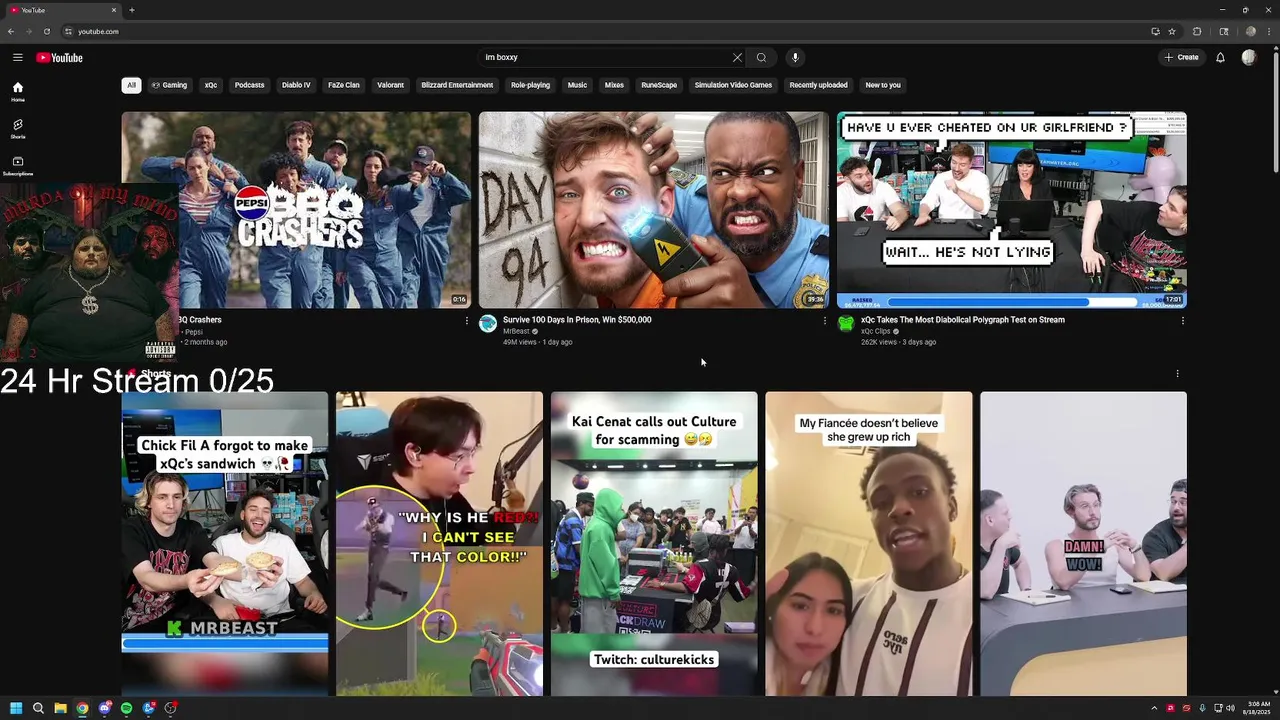
Task: Open the Chrome three-dot menu
Action: pyautogui.click(x=1269, y=31)
